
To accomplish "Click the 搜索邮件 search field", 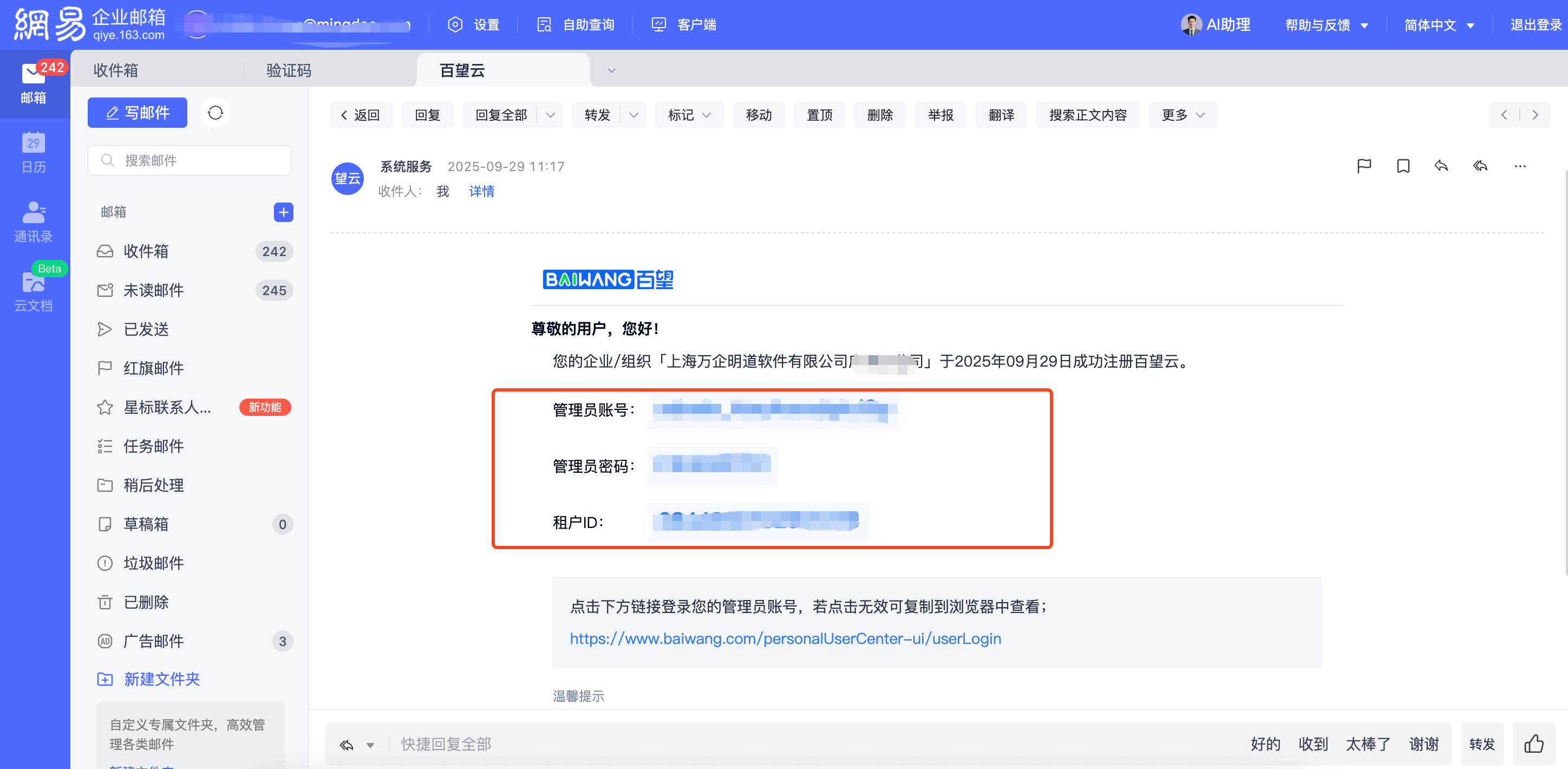I will click(190, 160).
